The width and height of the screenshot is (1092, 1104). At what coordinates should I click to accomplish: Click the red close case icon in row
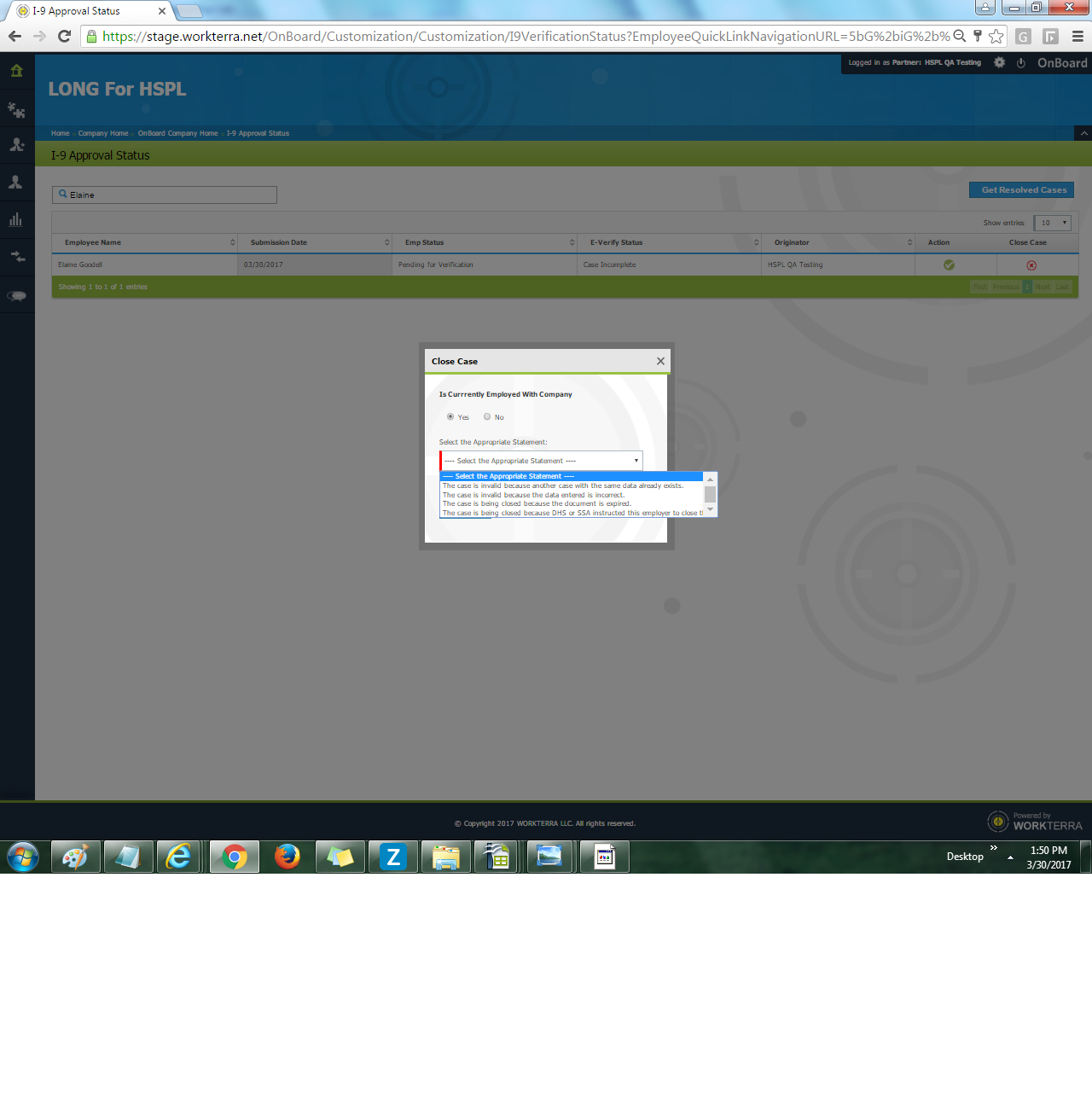[x=1031, y=265]
